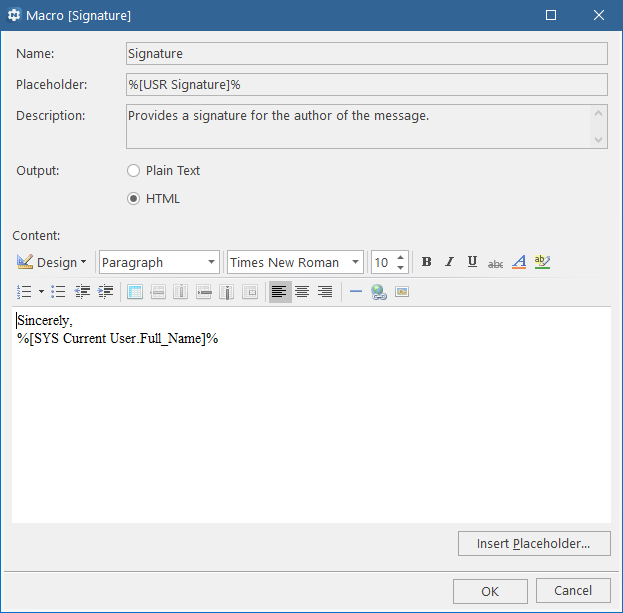623x613 pixels.
Task: Insert a hyperlink using link icon
Action: click(x=379, y=292)
